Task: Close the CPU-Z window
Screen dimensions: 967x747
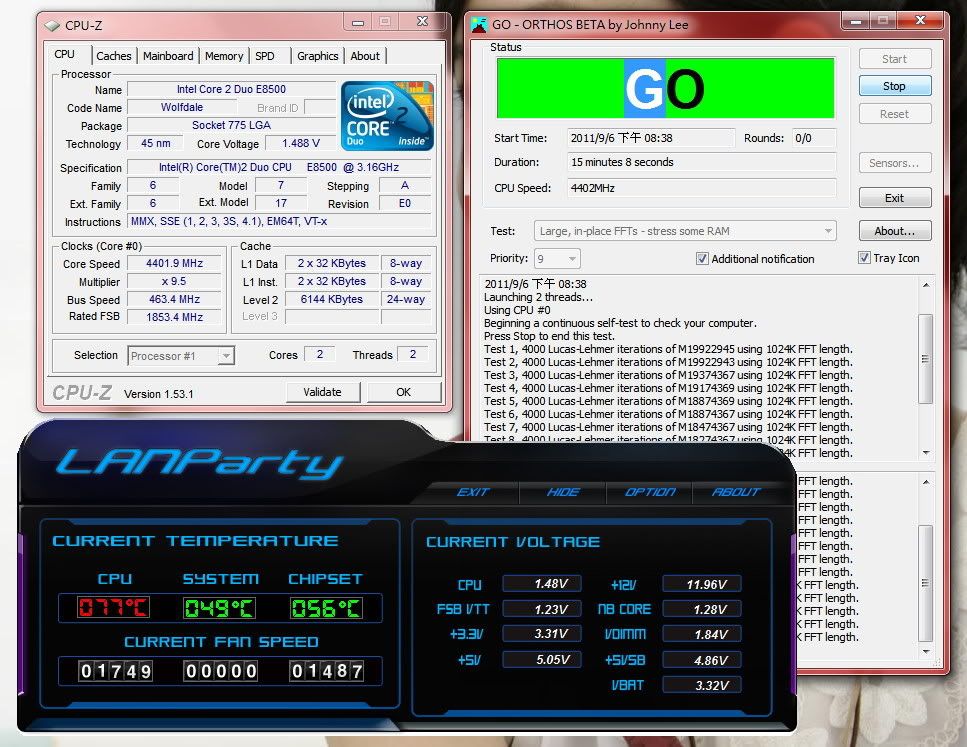Action: point(422,22)
